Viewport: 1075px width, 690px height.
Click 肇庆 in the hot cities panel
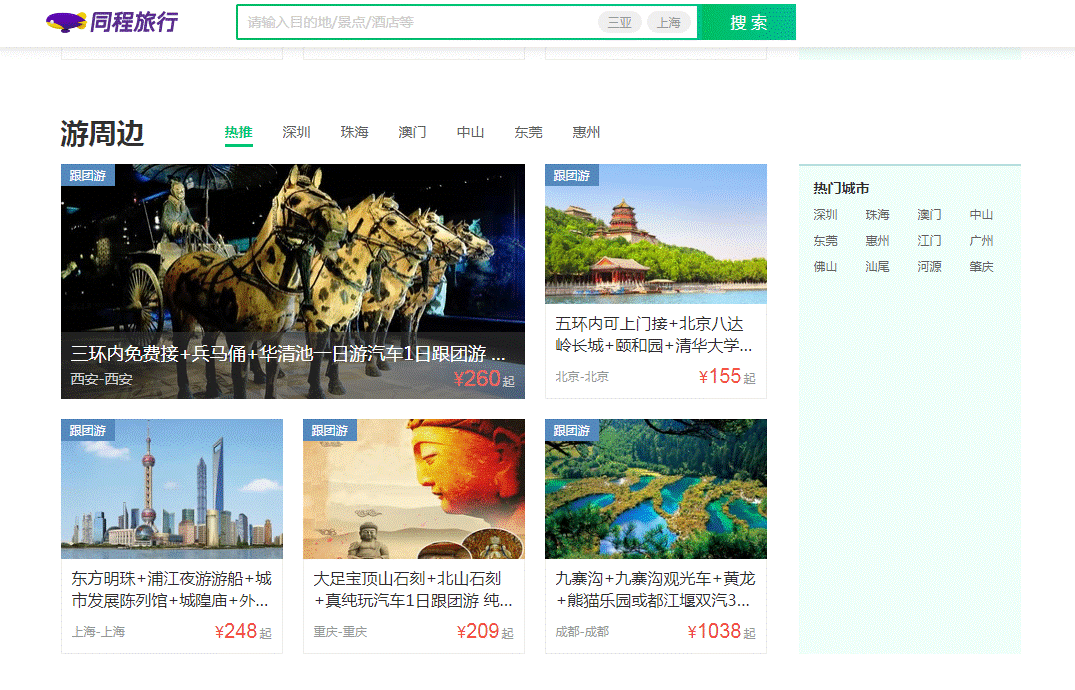tap(981, 267)
